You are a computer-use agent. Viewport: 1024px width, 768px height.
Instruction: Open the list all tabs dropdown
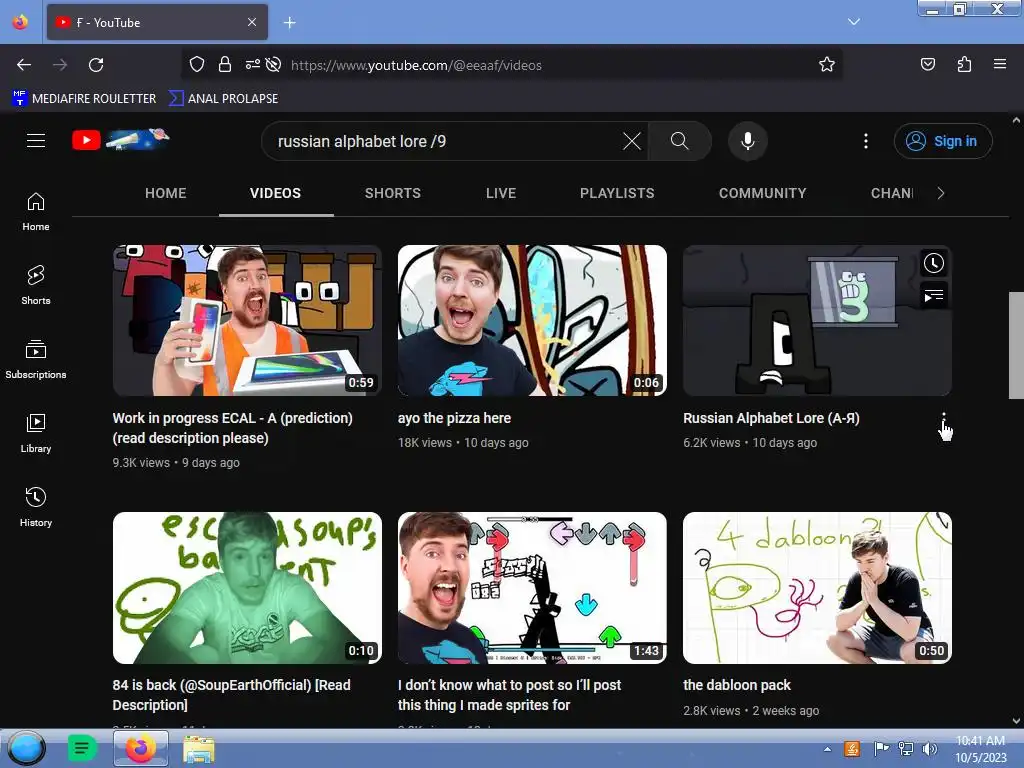tap(854, 22)
